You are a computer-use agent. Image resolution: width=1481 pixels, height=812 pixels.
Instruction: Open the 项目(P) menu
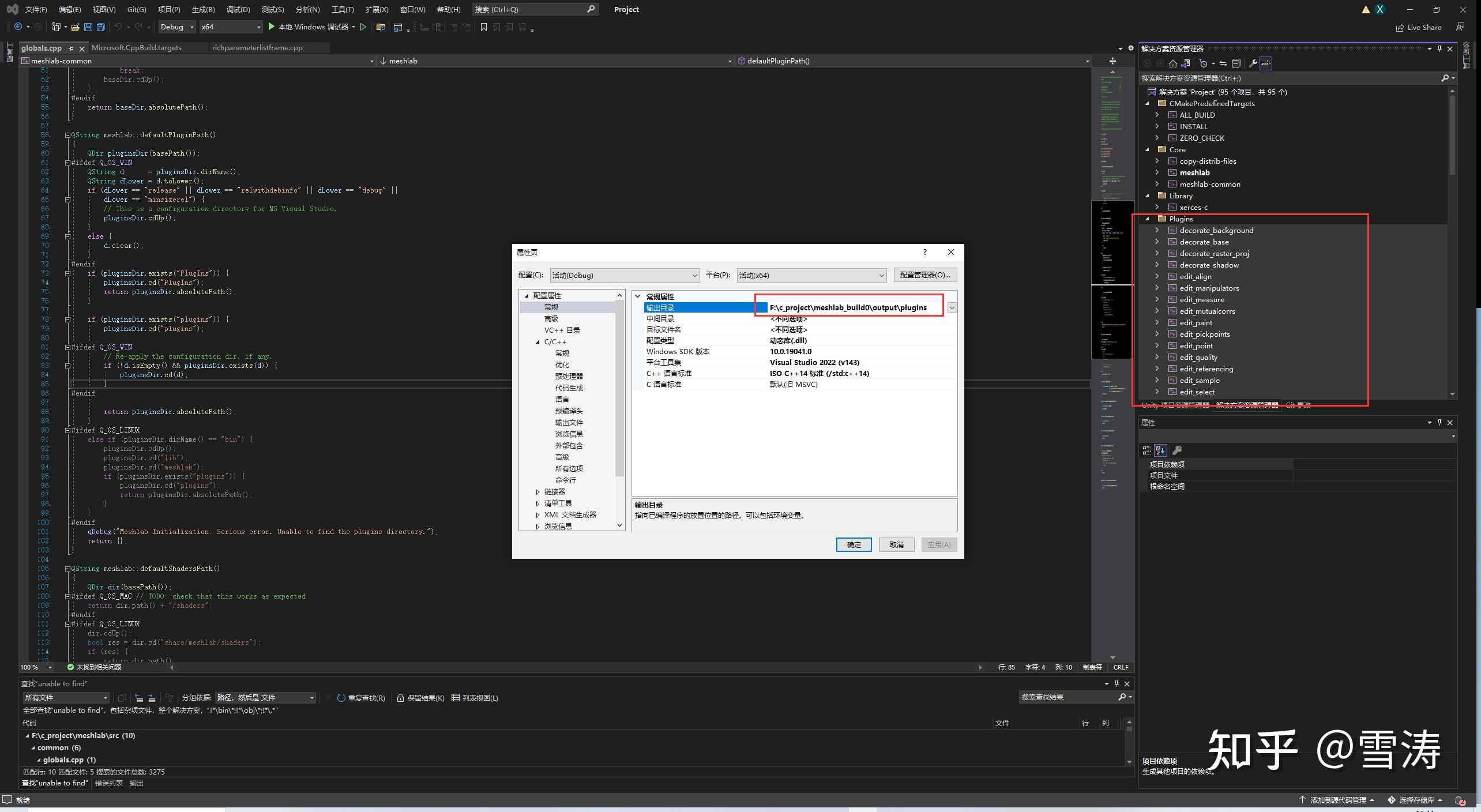point(168,9)
